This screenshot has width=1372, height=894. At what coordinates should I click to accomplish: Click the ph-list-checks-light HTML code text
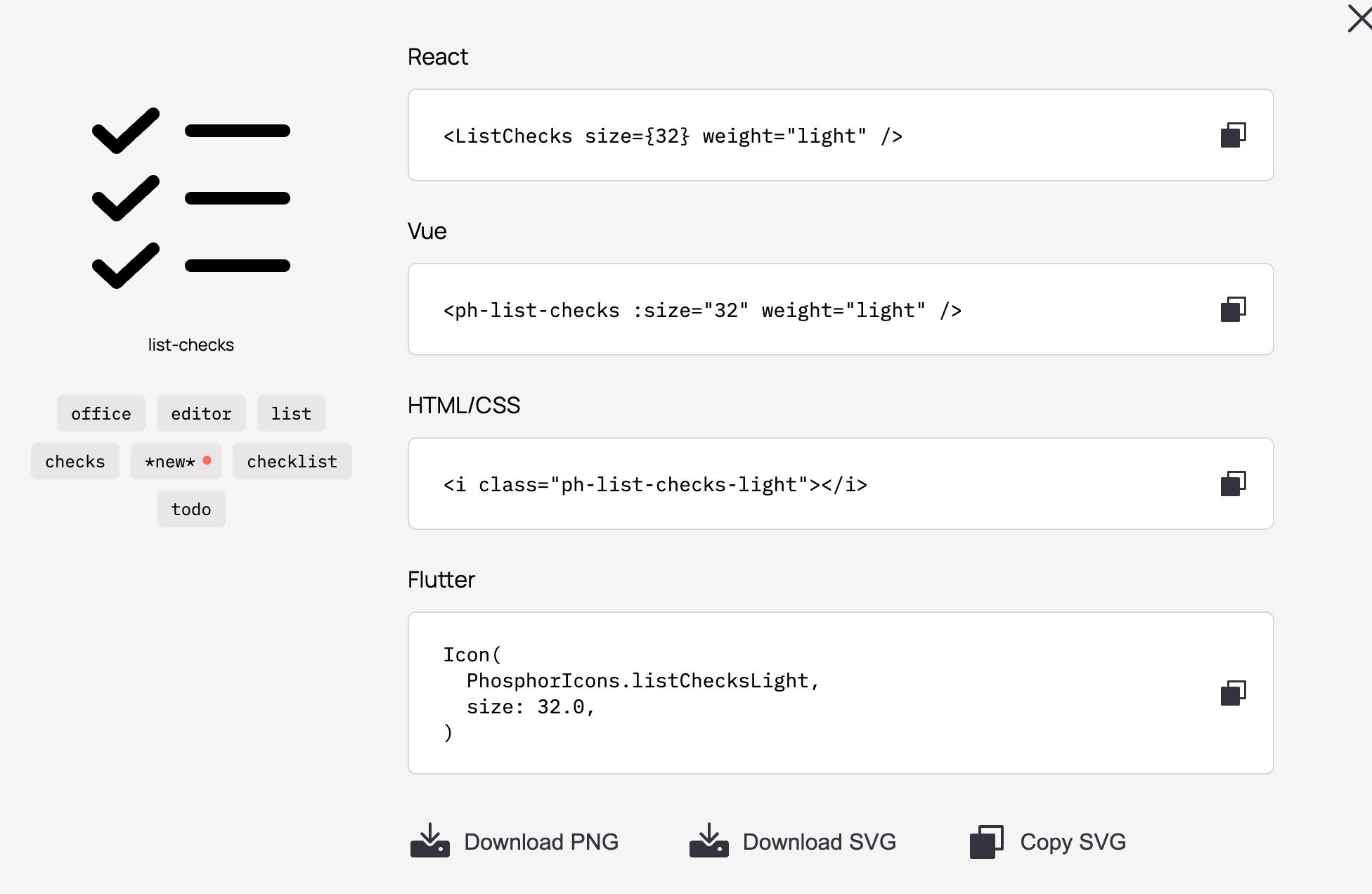pyautogui.click(x=656, y=484)
